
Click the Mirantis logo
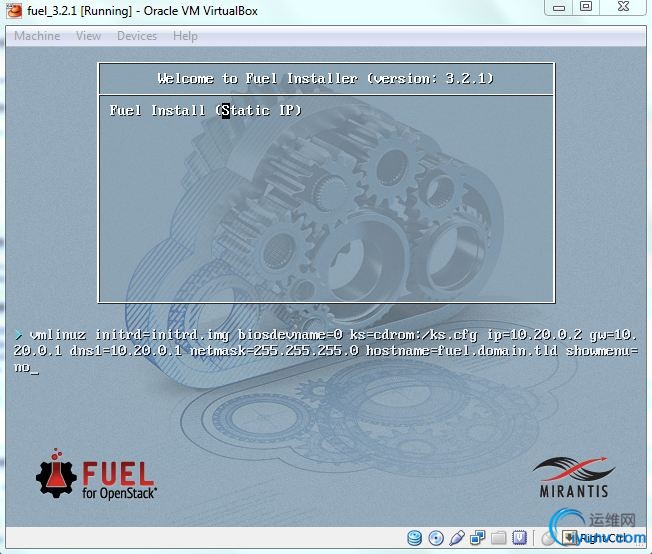(574, 477)
